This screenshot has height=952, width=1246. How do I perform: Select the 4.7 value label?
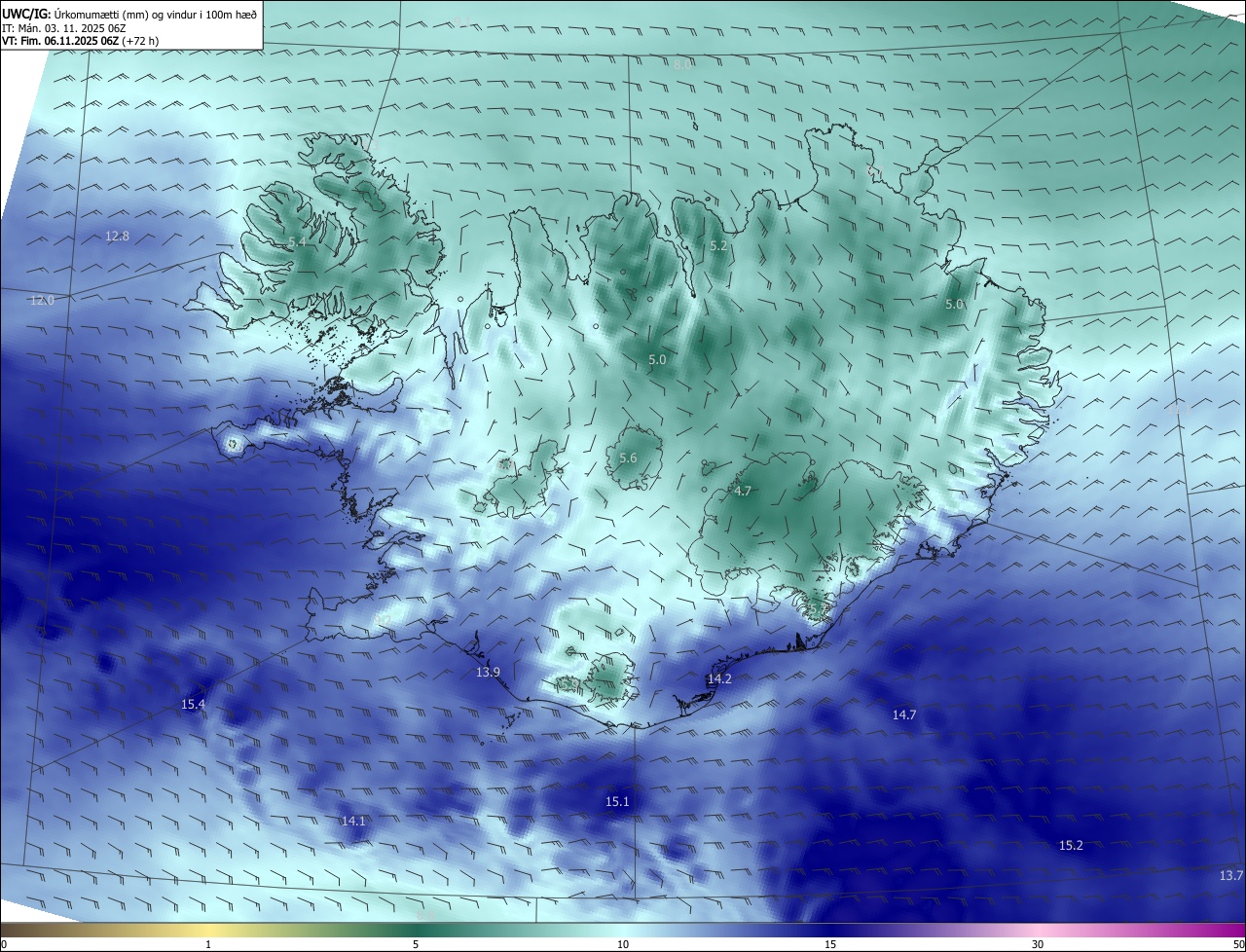click(x=743, y=492)
